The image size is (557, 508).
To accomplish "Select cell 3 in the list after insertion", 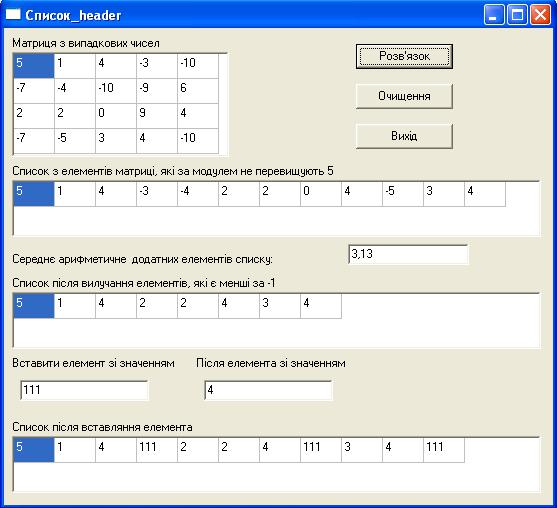I will [x=362, y=450].
